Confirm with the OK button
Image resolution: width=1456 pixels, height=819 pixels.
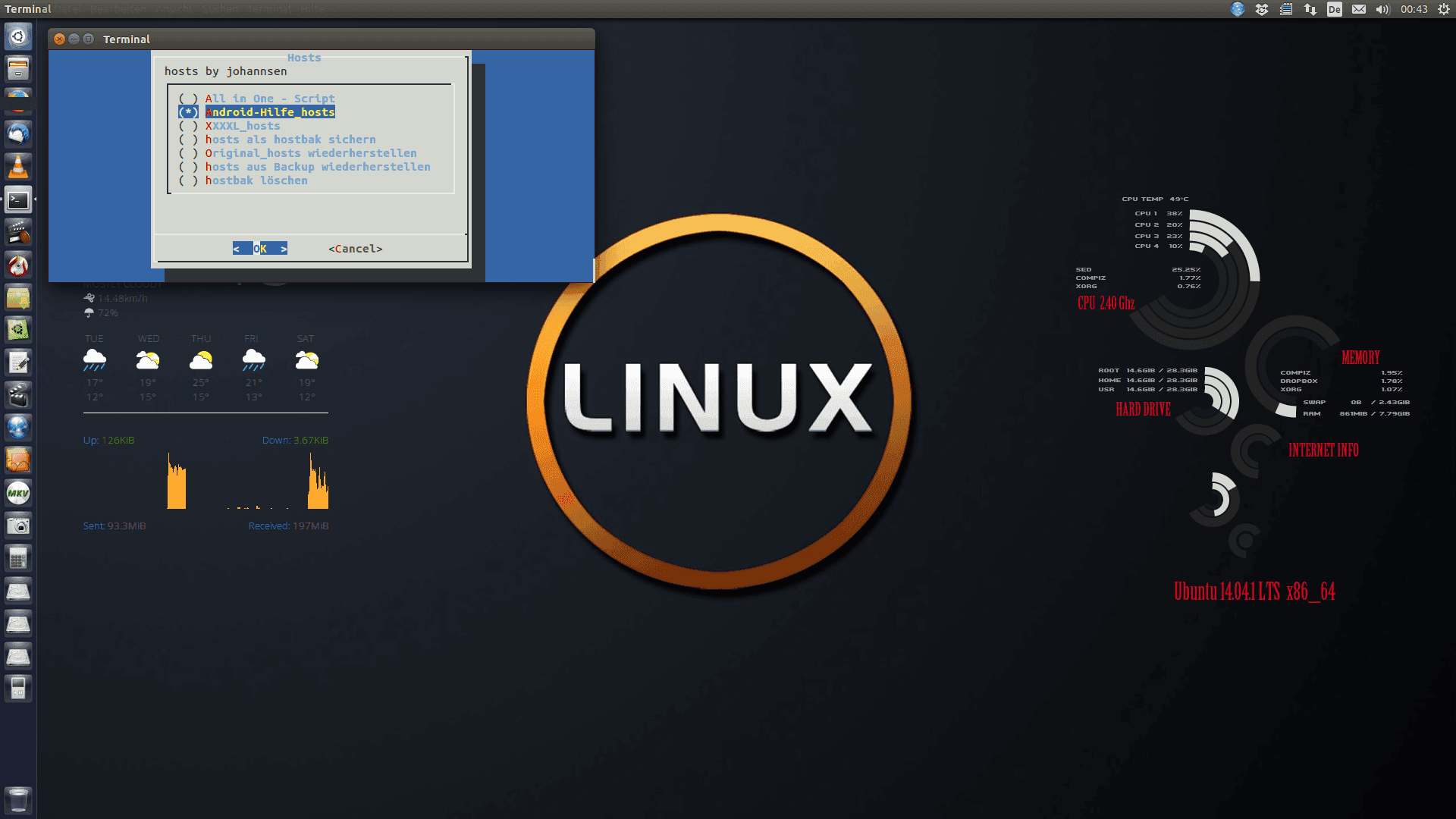coord(260,249)
